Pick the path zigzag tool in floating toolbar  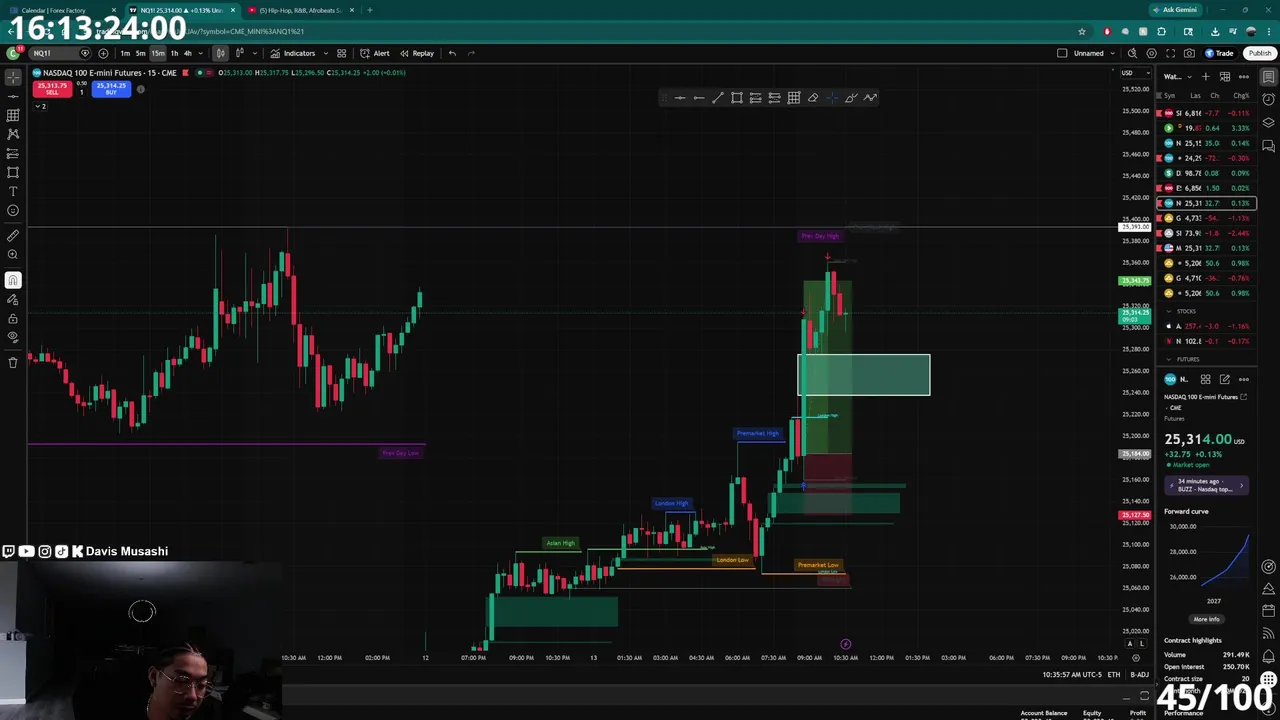coord(870,97)
